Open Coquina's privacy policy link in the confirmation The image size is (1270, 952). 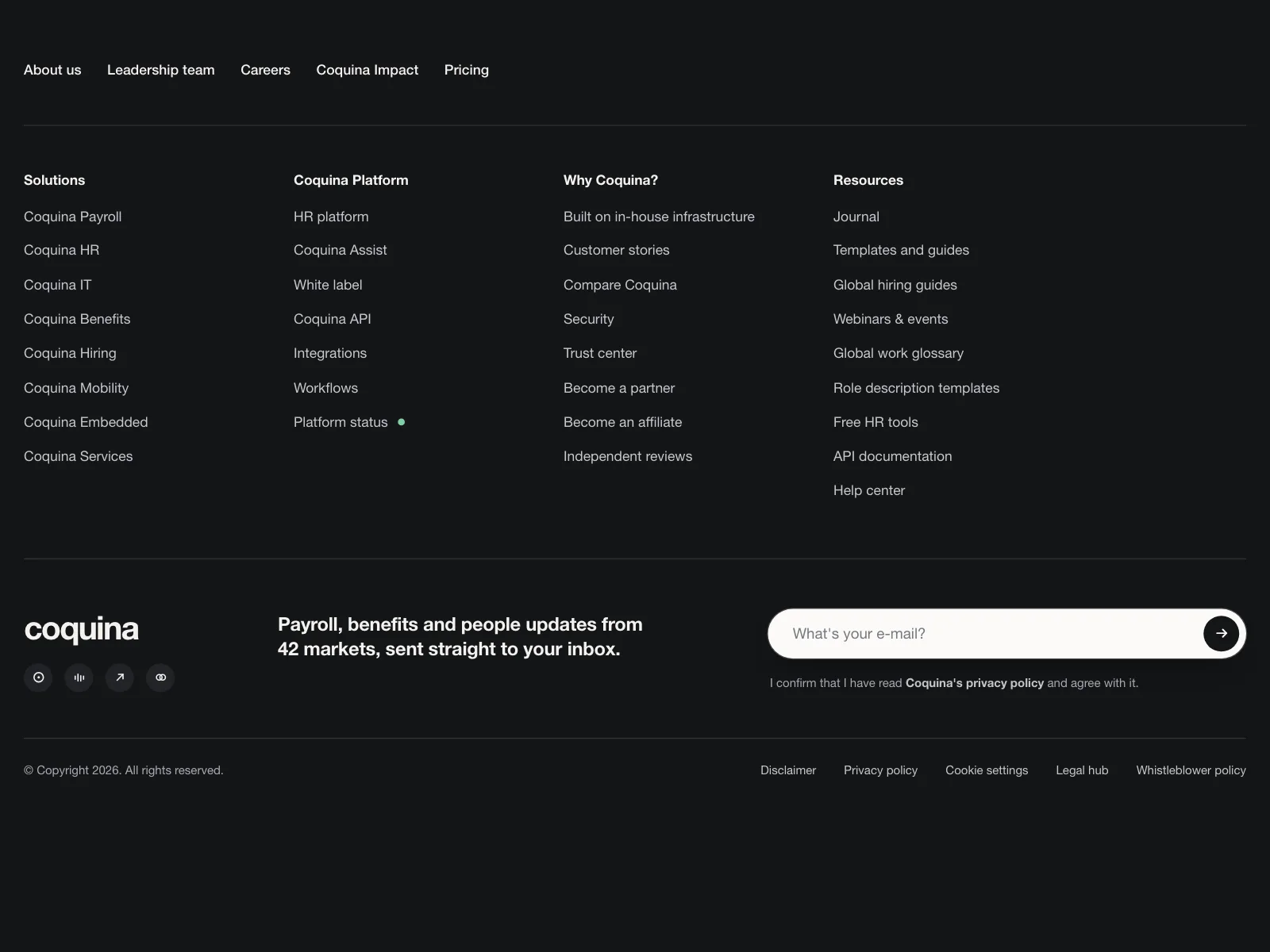[975, 683]
